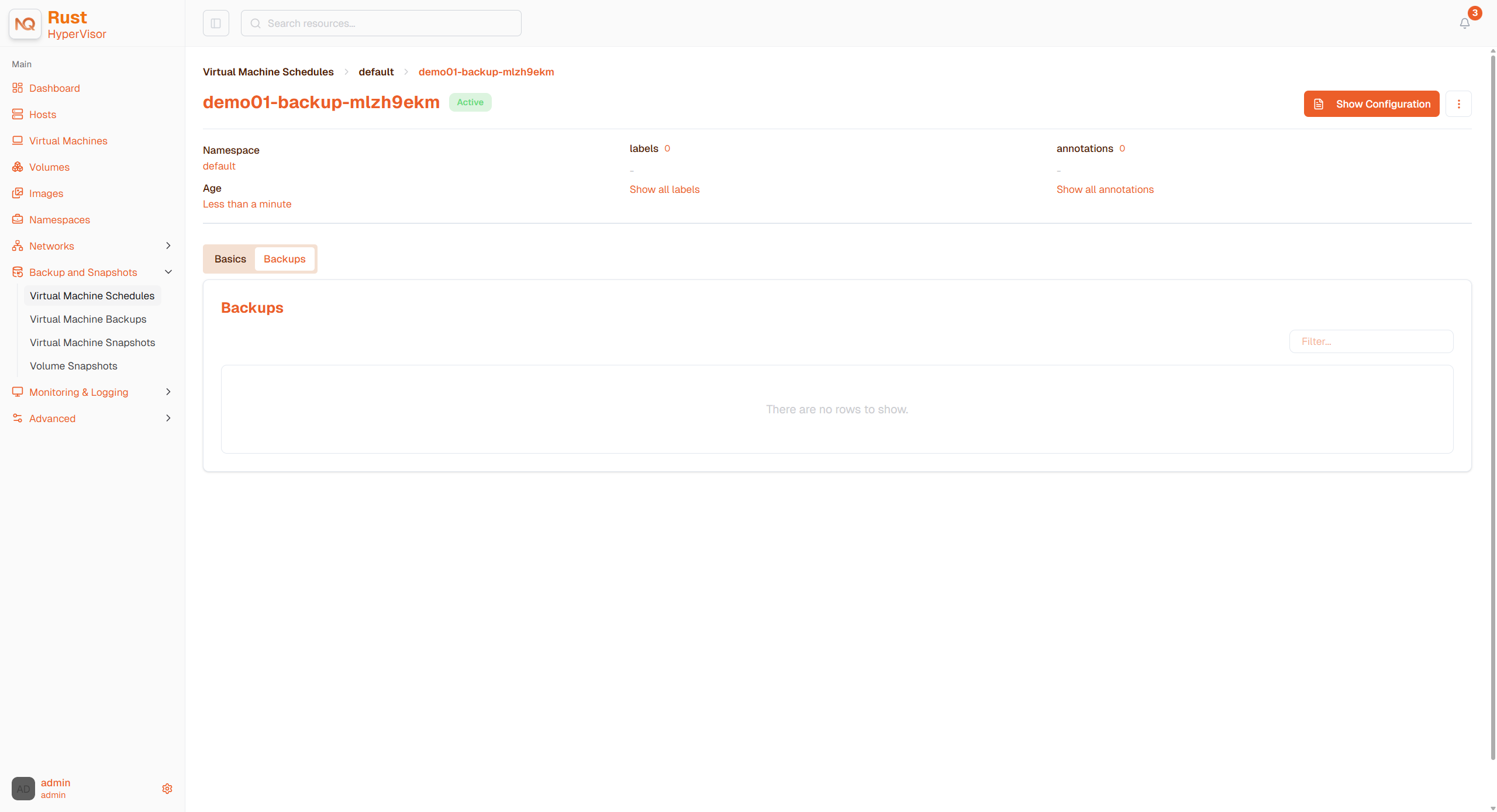
Task: Click the admin username text
Action: tap(56, 783)
